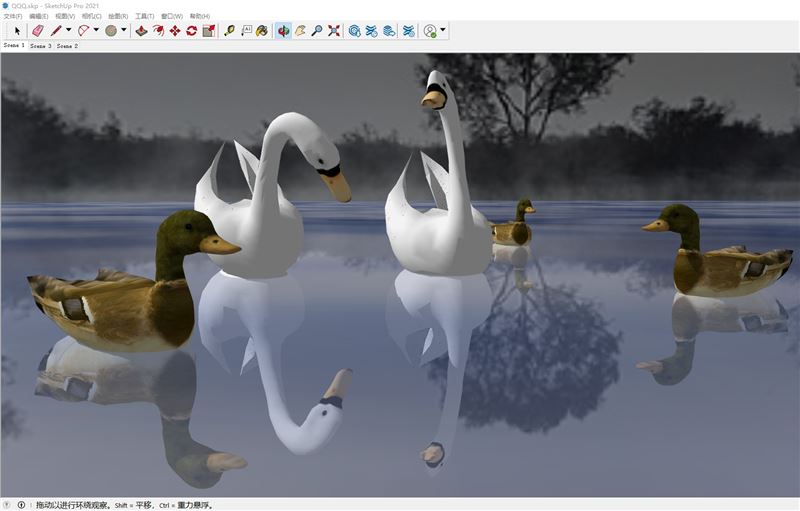Click the Zoom Extents tool

click(x=334, y=31)
